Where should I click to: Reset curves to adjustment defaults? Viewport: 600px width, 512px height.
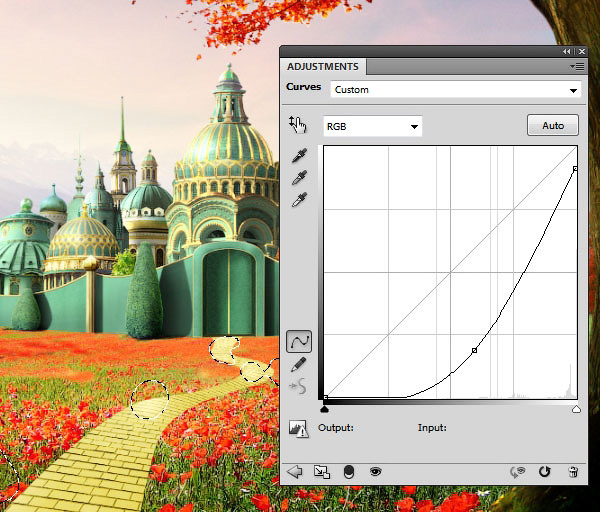pos(545,471)
